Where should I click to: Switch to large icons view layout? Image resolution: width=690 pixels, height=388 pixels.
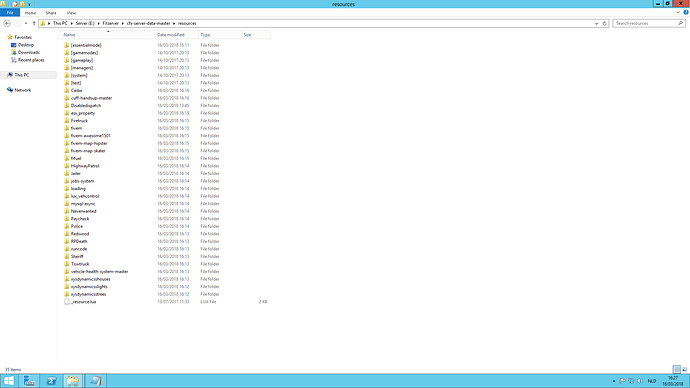click(x=684, y=370)
